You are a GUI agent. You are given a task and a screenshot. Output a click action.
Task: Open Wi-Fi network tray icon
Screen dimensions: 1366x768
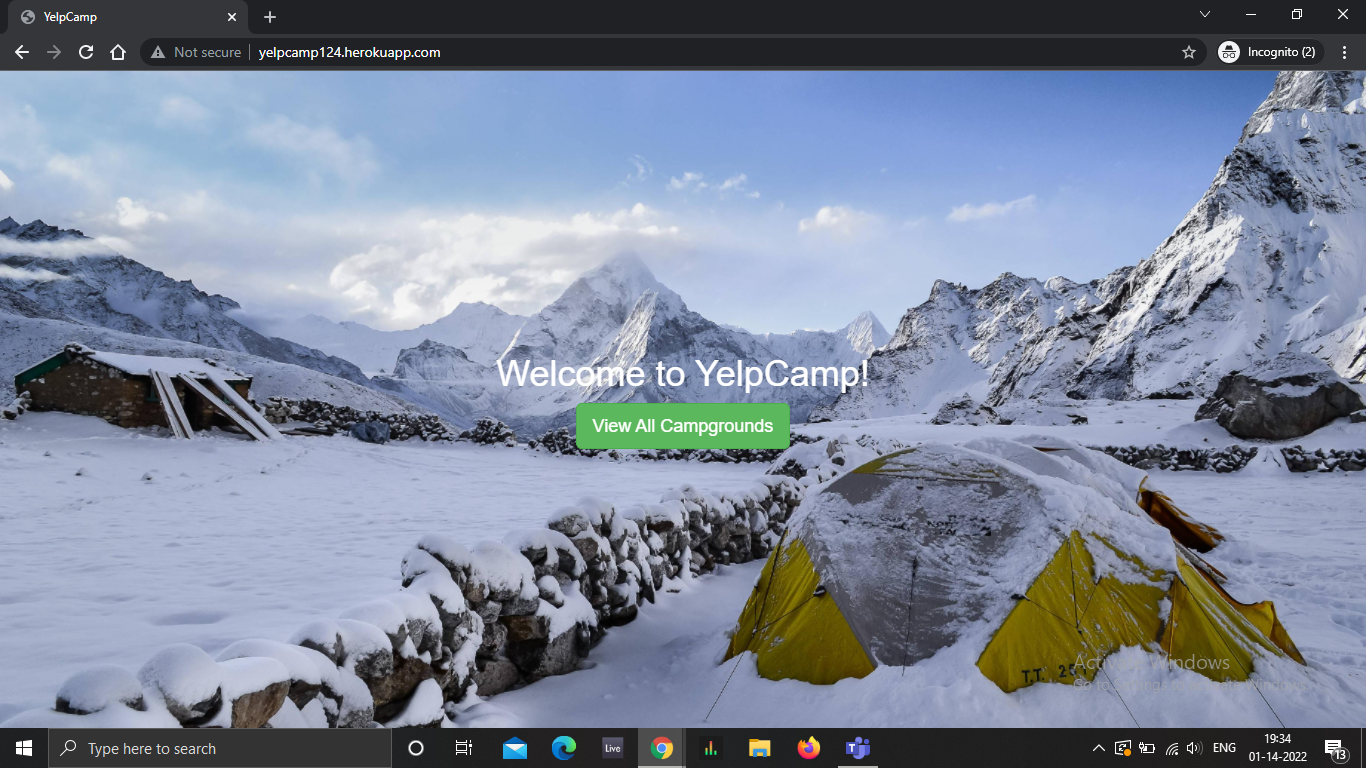tap(1171, 748)
